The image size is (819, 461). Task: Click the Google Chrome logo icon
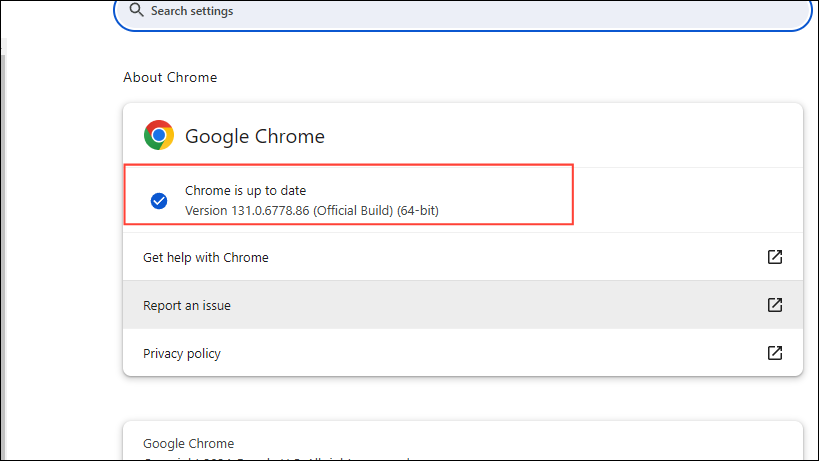159,135
